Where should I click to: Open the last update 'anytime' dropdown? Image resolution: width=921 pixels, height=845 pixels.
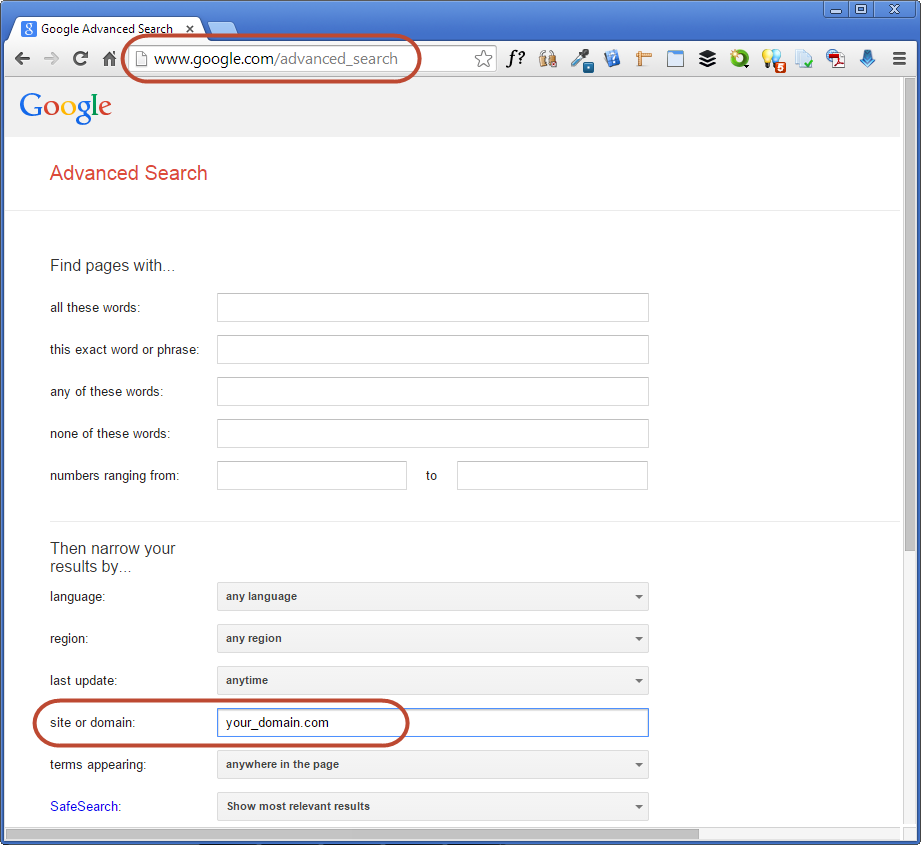pos(432,681)
